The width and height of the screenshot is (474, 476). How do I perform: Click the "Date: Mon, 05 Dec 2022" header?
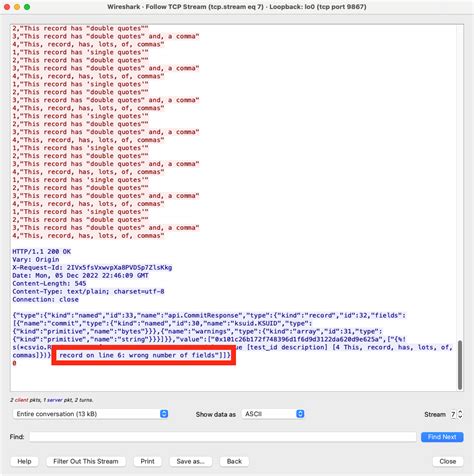80,275
